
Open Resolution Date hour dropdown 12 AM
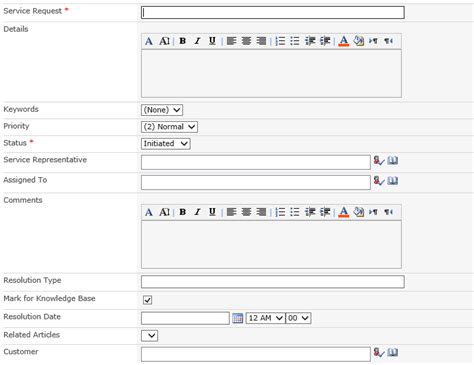[x=265, y=318]
